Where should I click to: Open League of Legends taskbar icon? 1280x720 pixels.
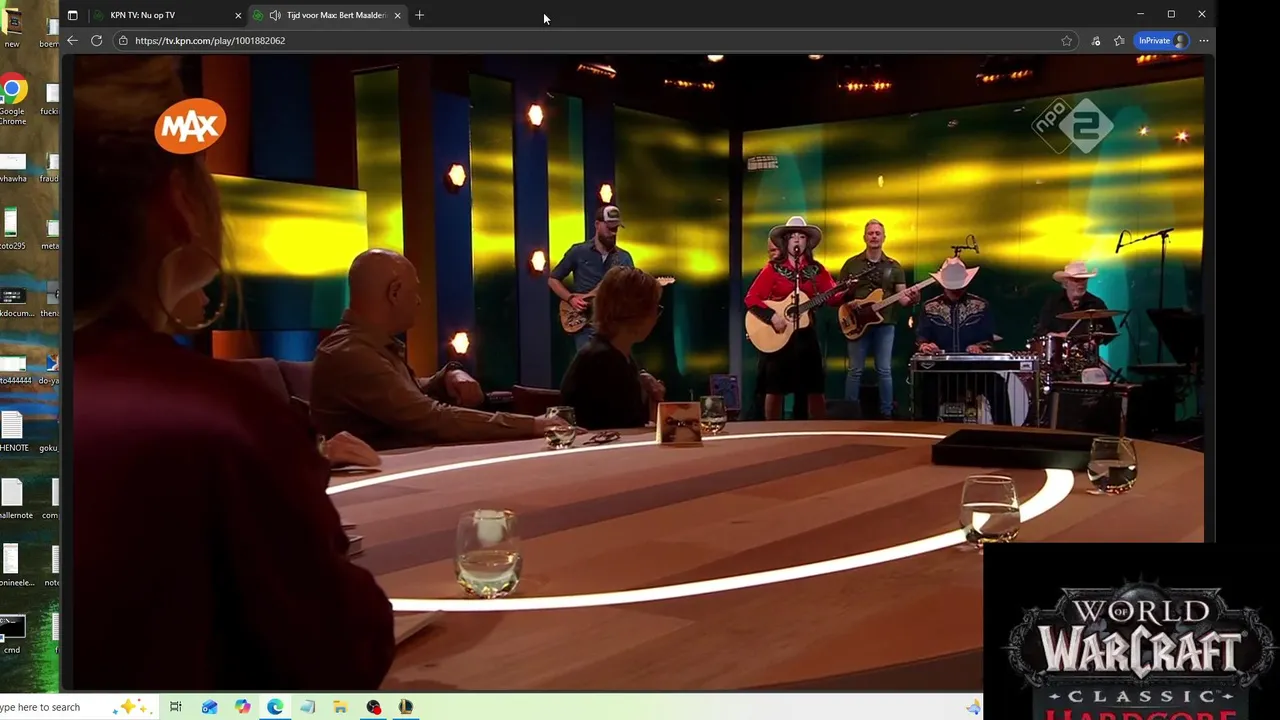click(x=405, y=707)
